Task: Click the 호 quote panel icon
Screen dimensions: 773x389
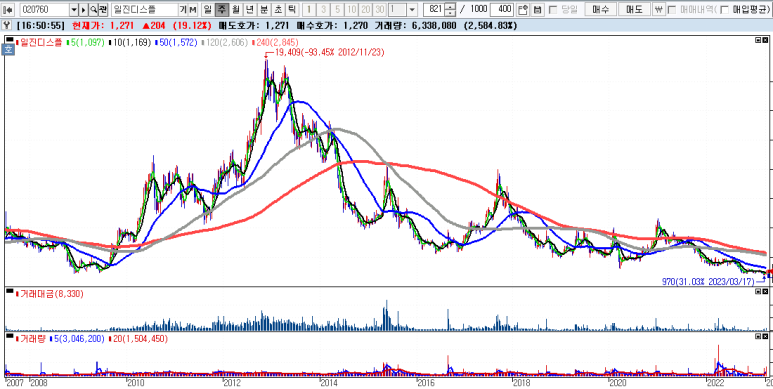Action: coord(7,49)
